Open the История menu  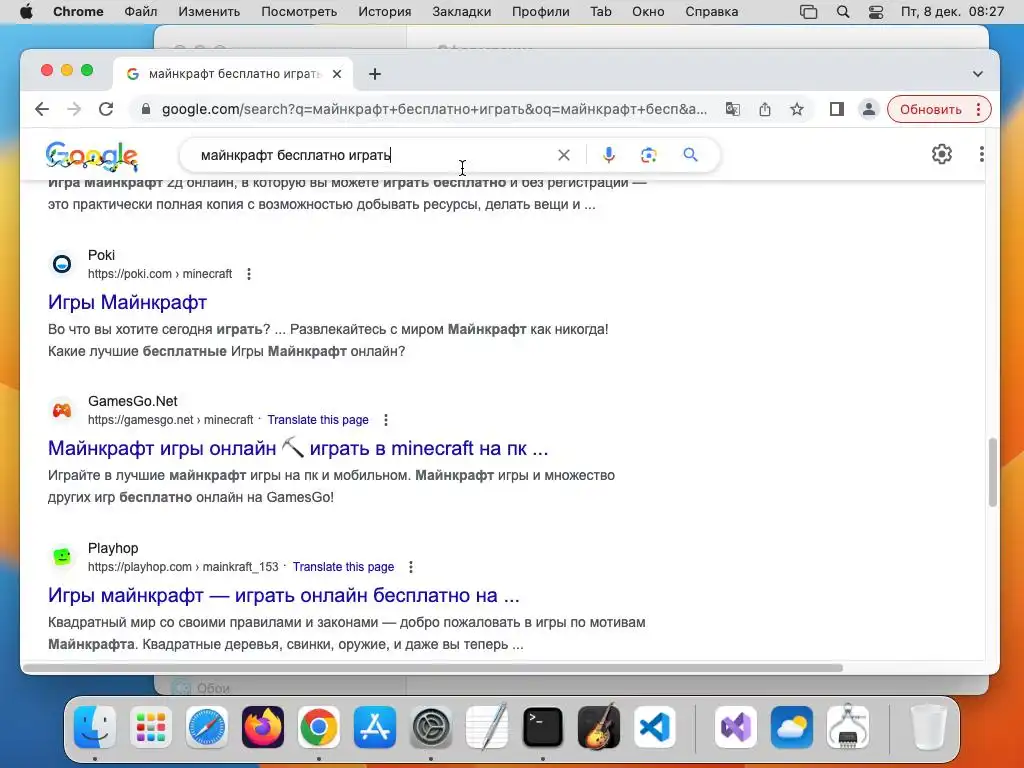385,12
